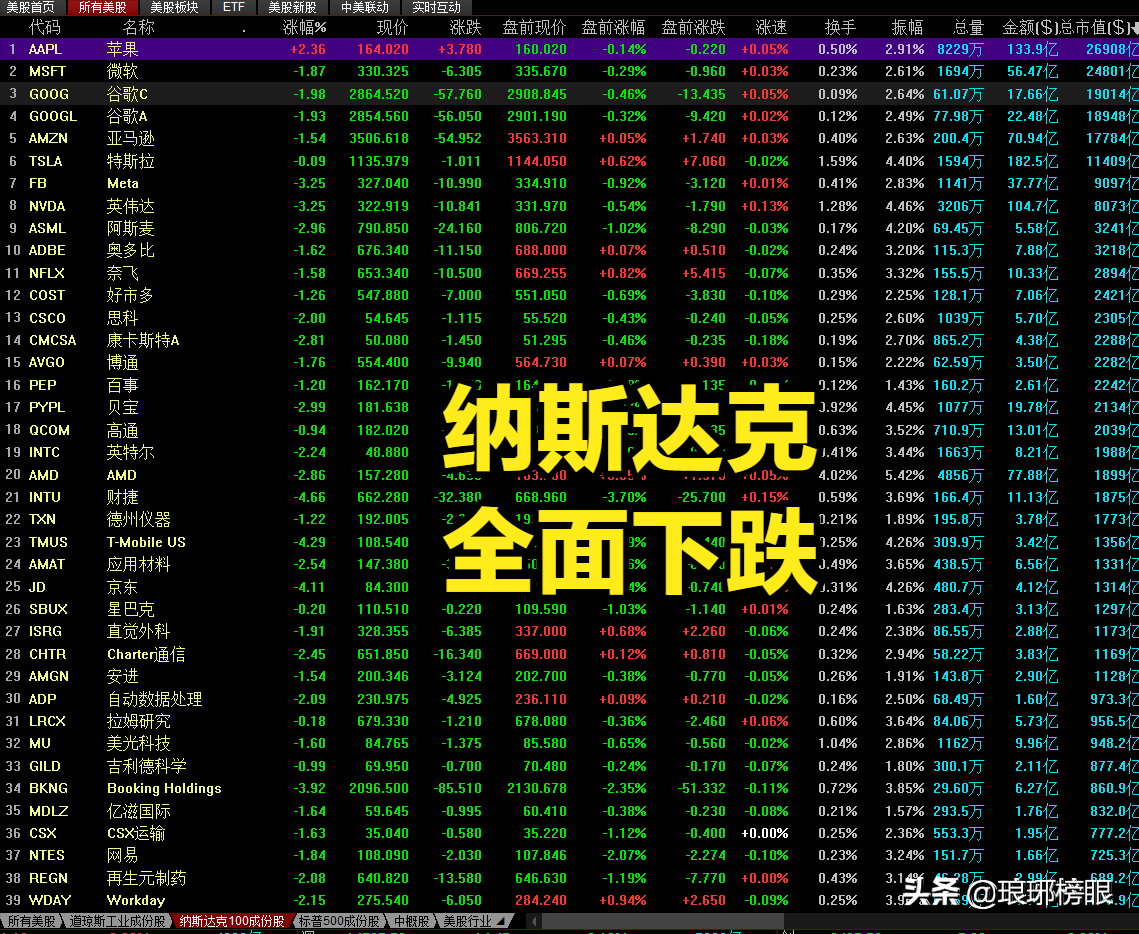Click the ASML ticker code

(x=47, y=228)
